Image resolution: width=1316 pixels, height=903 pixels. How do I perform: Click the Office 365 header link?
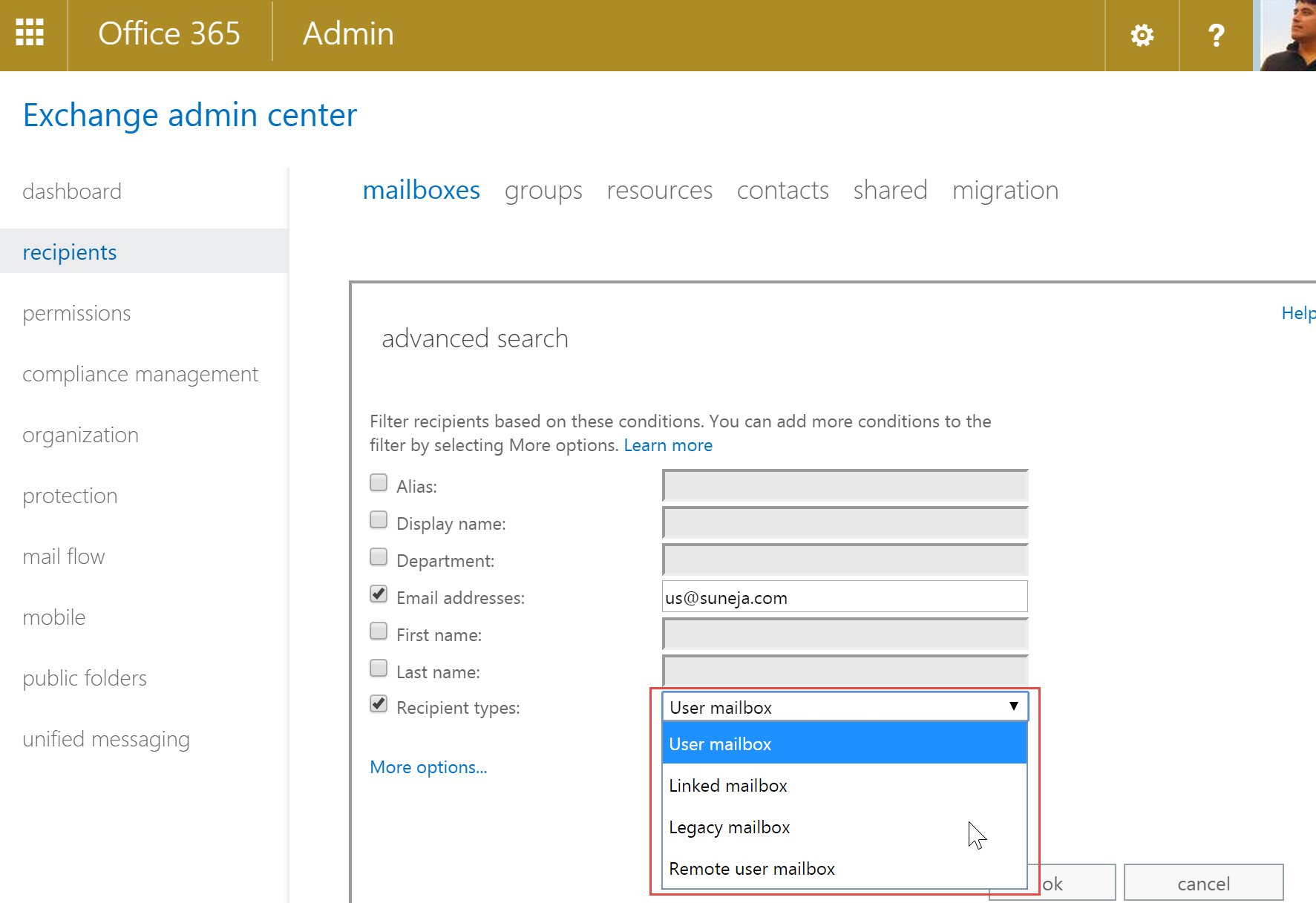[x=169, y=33]
